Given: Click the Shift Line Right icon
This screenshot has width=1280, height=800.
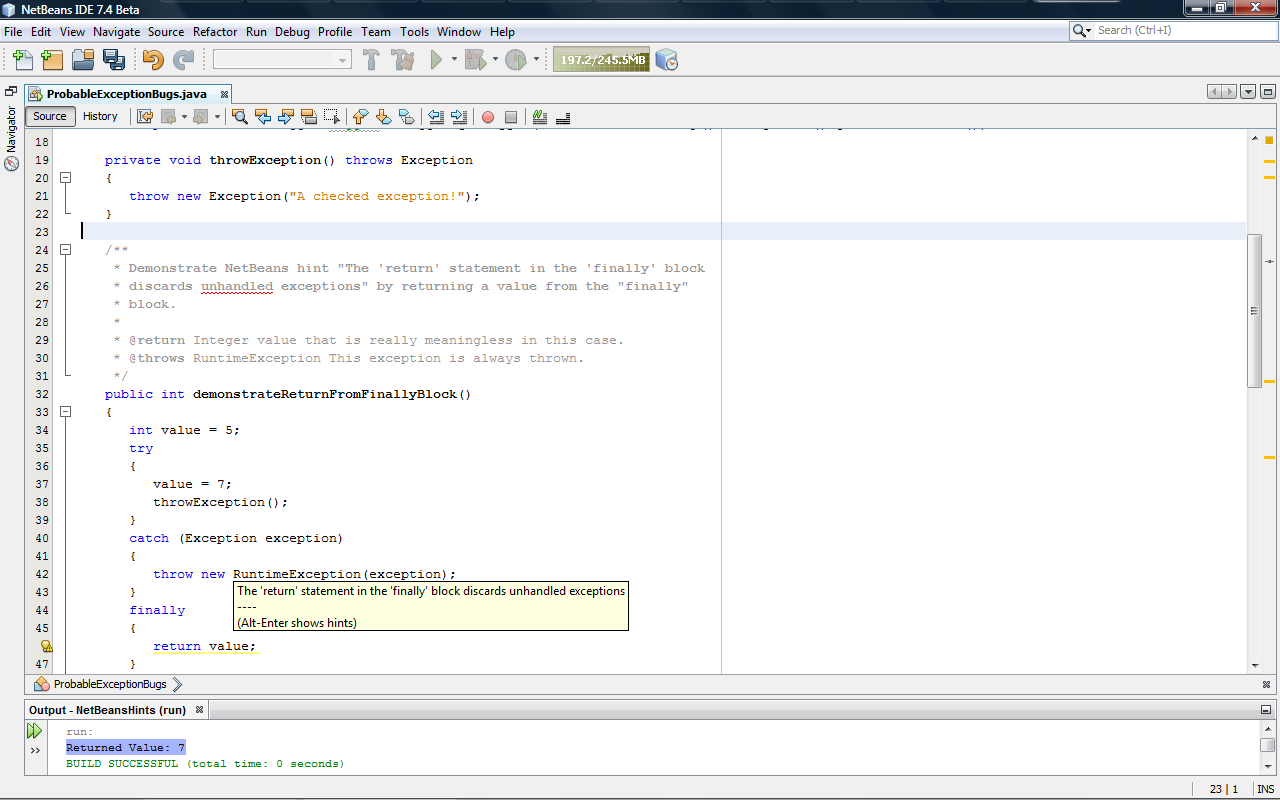Looking at the screenshot, I should [458, 117].
